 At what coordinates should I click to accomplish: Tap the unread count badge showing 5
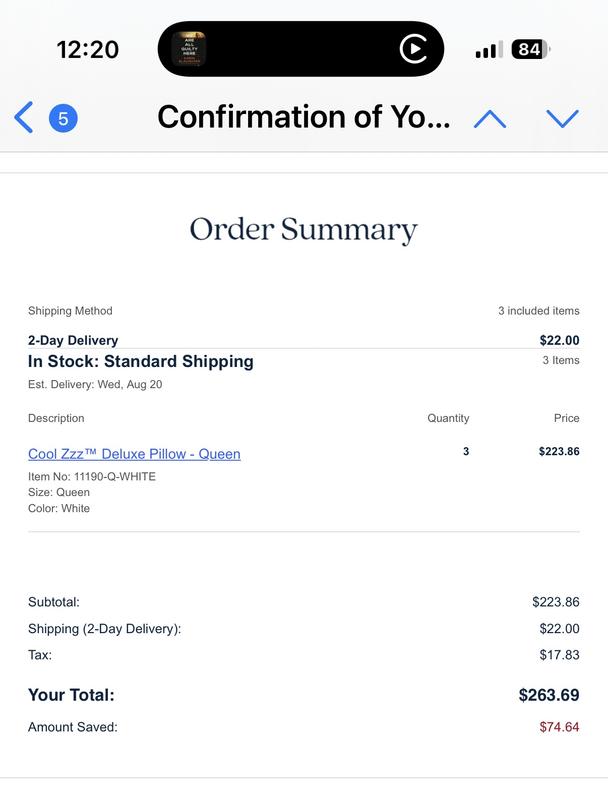tap(63, 119)
